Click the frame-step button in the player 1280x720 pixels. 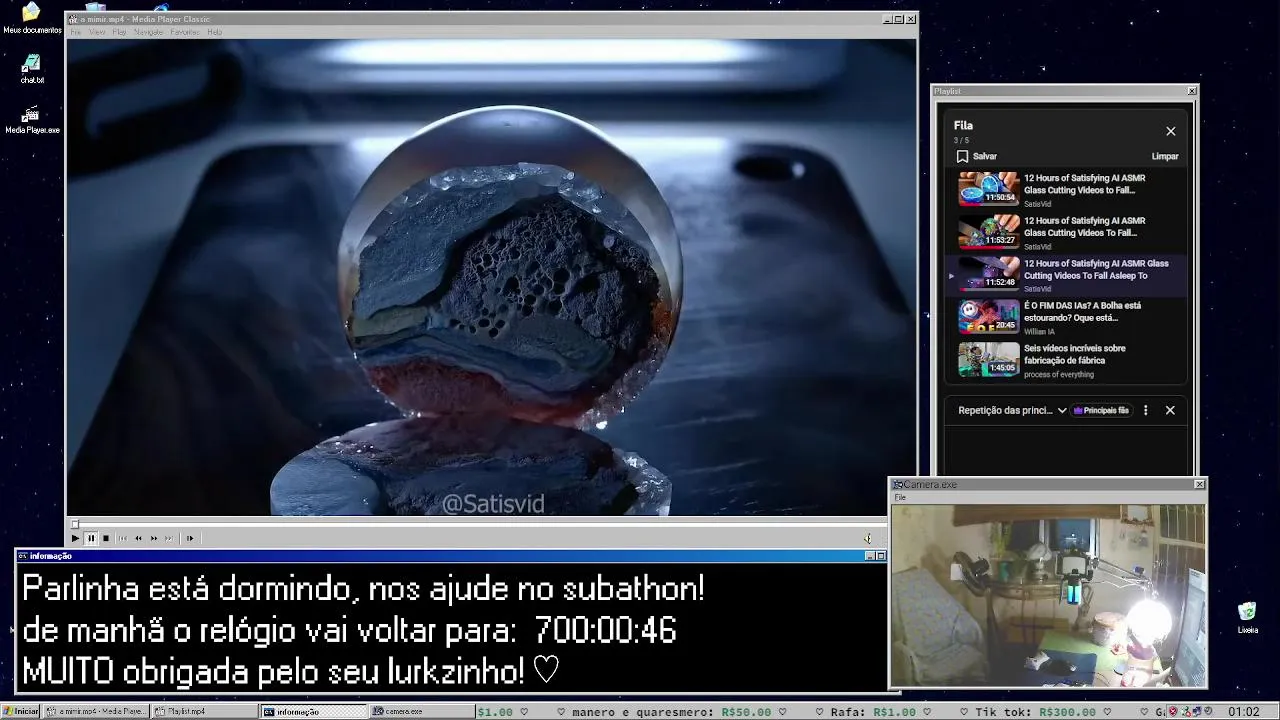coord(189,538)
